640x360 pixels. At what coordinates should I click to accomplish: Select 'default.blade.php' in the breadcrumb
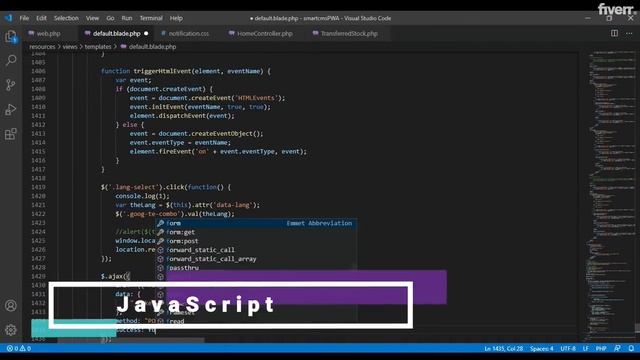tap(152, 47)
